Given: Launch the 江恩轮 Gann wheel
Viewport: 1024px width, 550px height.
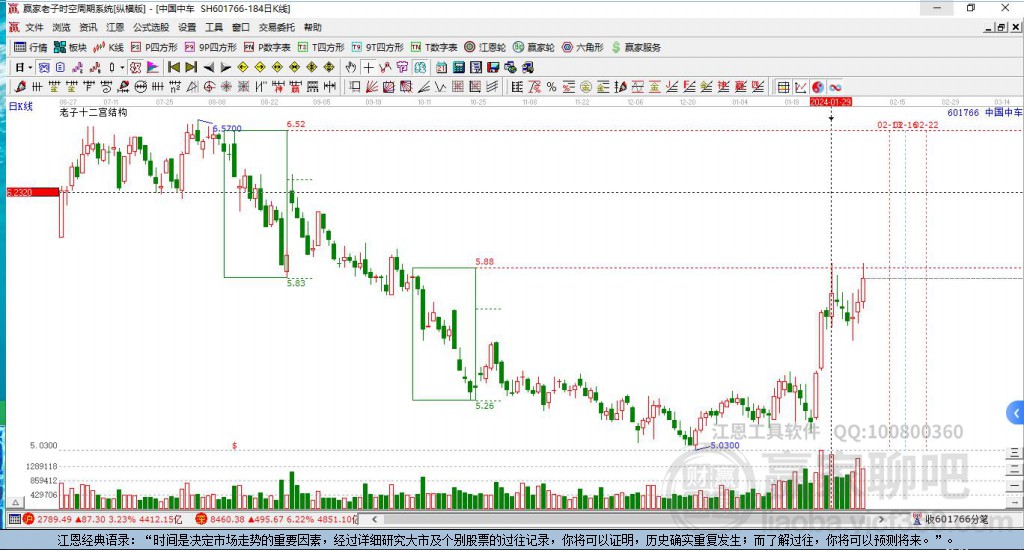Looking at the screenshot, I should pyautogui.click(x=485, y=47).
